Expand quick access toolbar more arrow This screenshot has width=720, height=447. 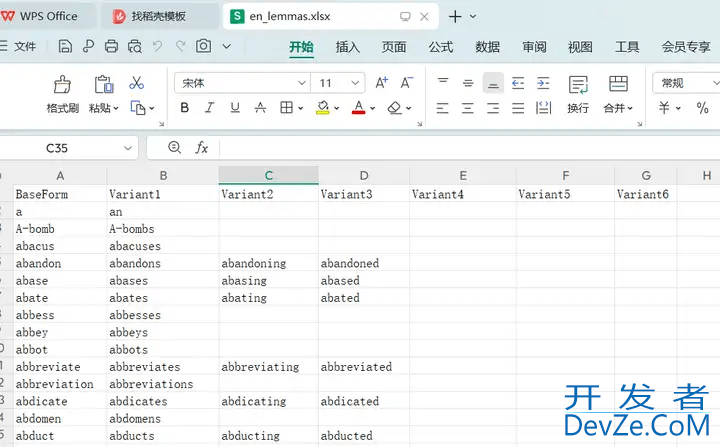click(x=226, y=46)
